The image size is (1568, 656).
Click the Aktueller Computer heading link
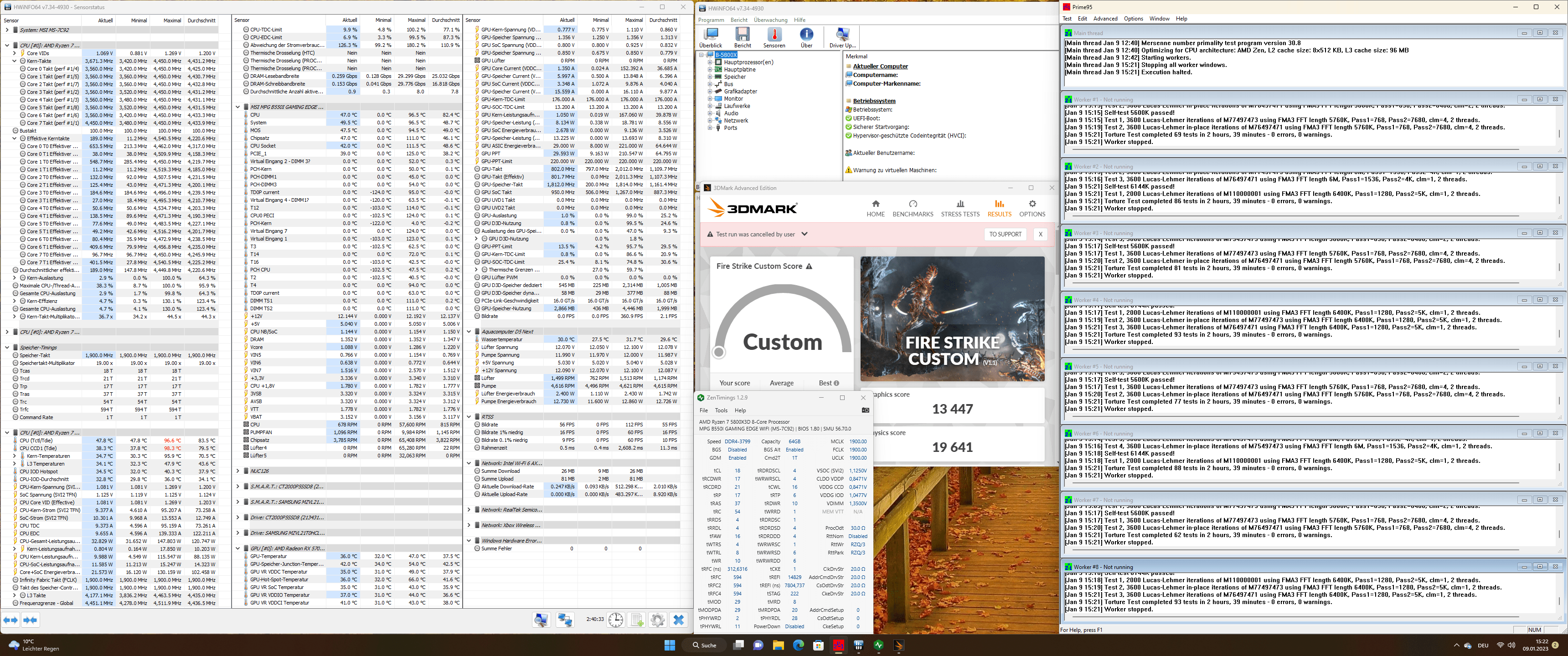pos(880,67)
